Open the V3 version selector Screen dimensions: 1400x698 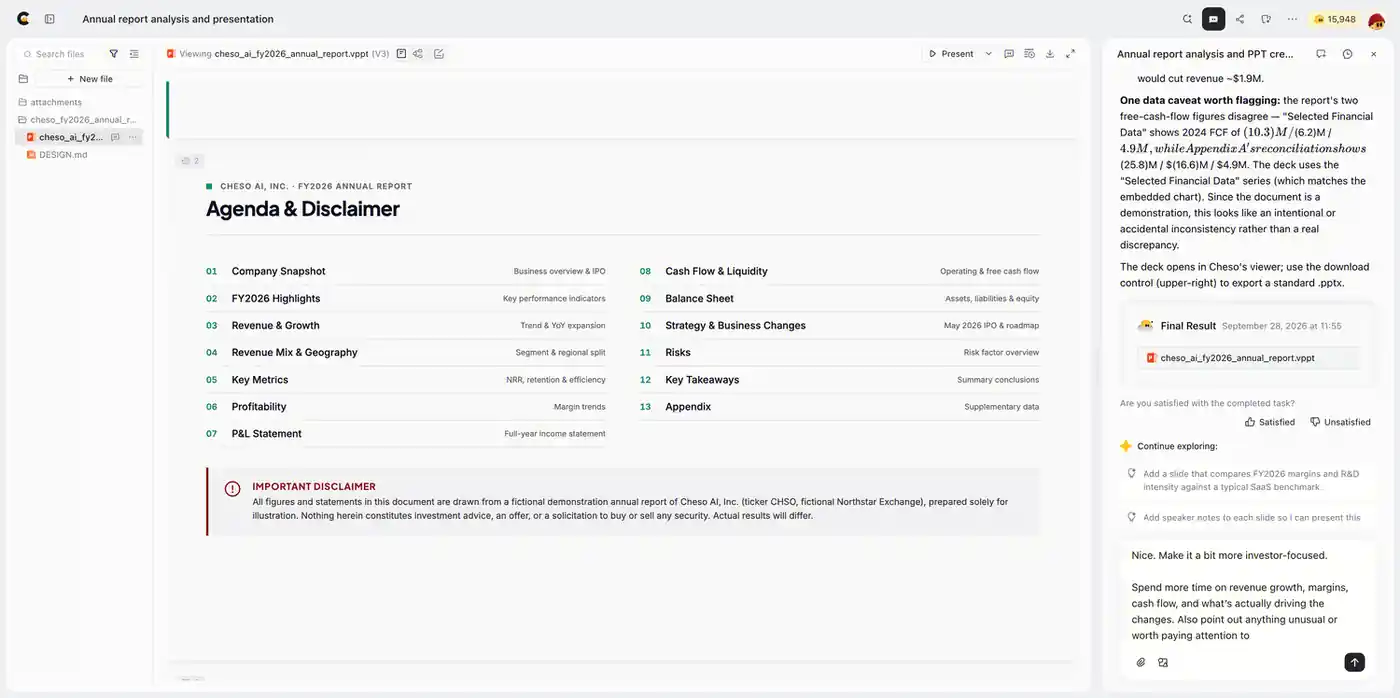click(380, 54)
